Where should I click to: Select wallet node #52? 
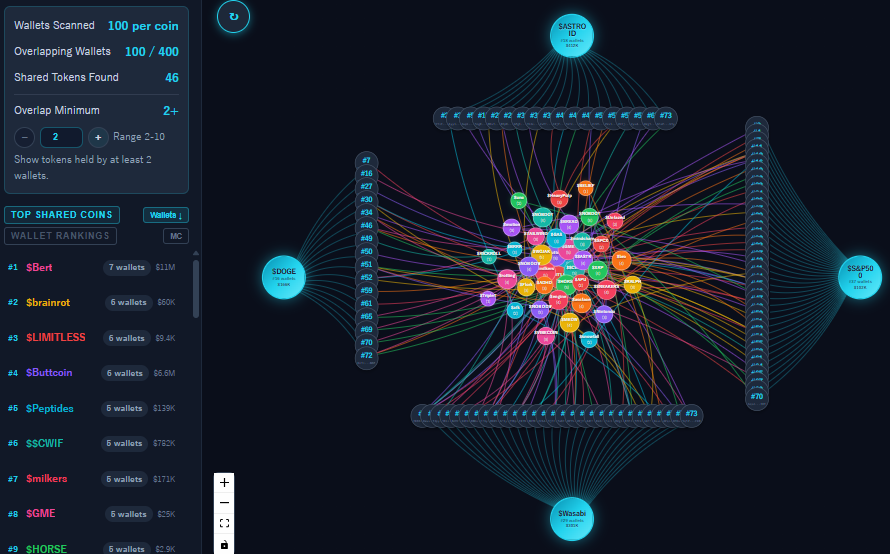(x=366, y=278)
